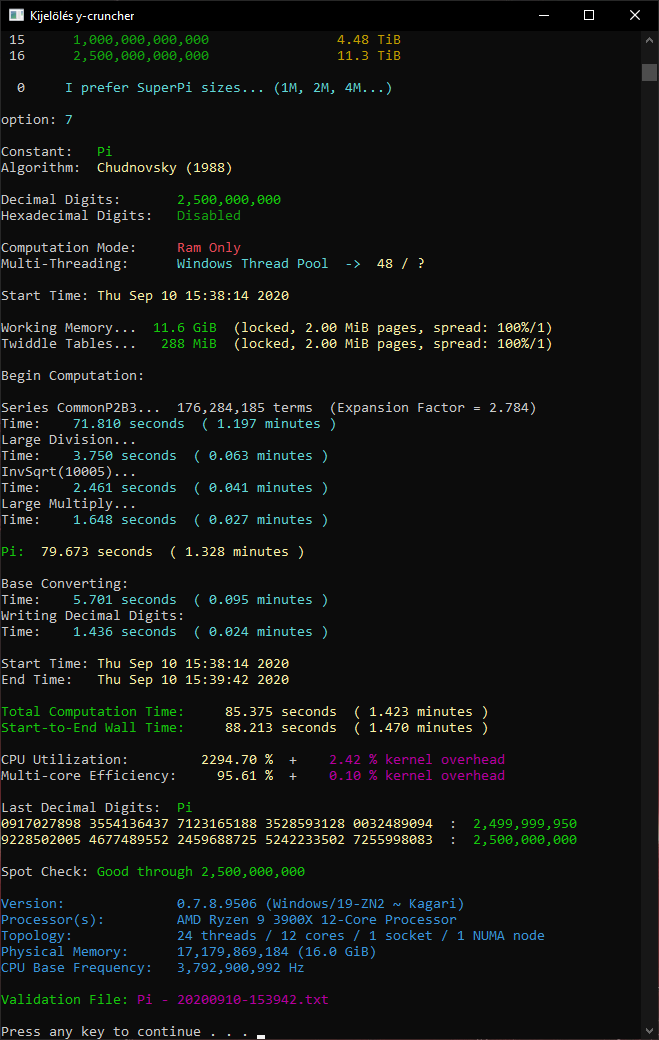Image resolution: width=659 pixels, height=1040 pixels.
Task: Click the '2,500,000,000,000' option 16 value
Action: click(141, 56)
